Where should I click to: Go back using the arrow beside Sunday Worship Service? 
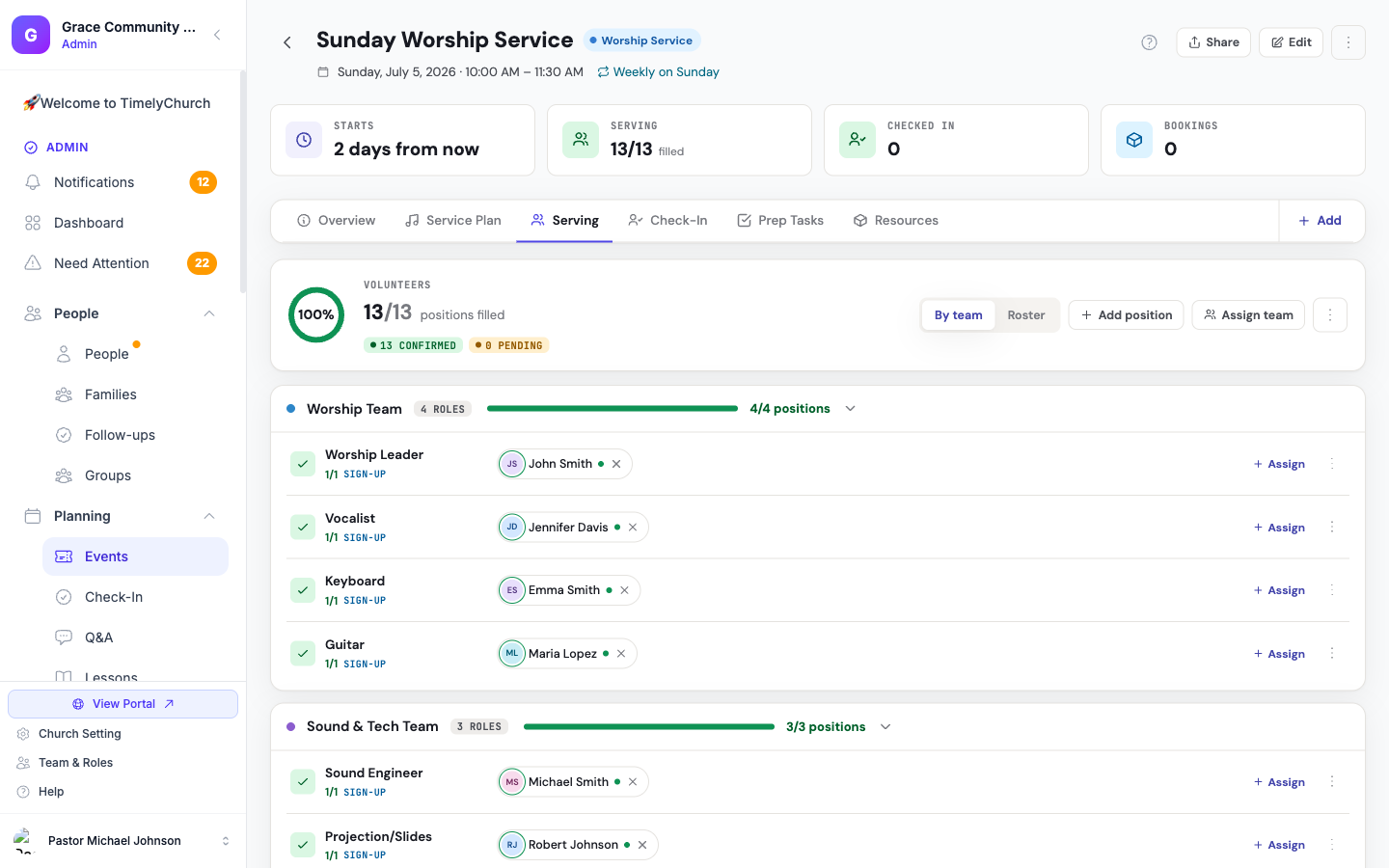click(x=286, y=42)
